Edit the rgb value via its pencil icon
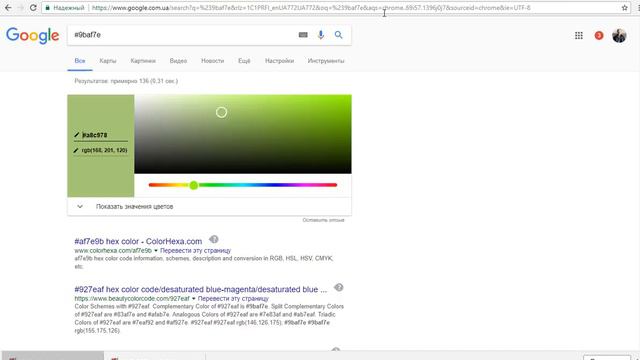Image resolution: width=640 pixels, height=360 pixels. click(76, 150)
